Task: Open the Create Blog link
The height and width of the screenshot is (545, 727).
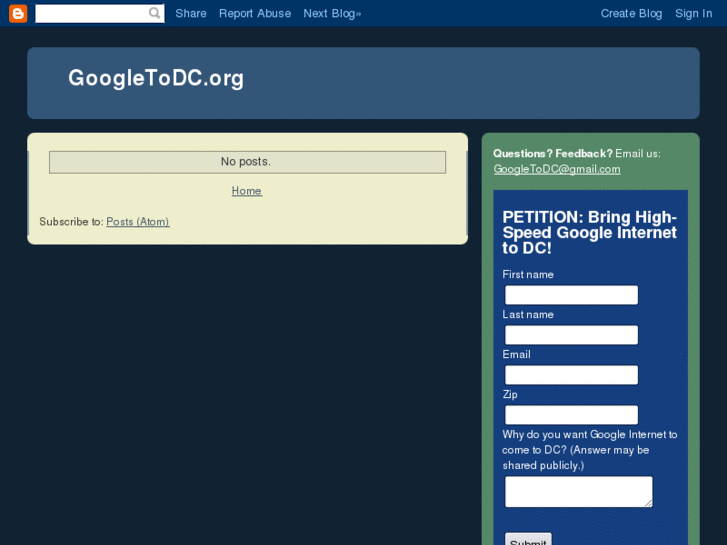Action: click(631, 13)
